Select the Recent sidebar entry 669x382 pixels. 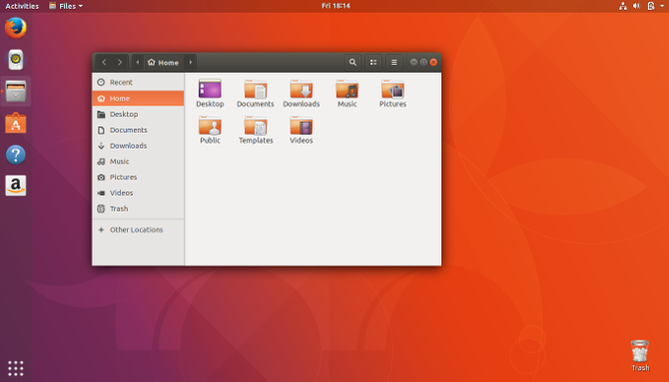point(138,82)
